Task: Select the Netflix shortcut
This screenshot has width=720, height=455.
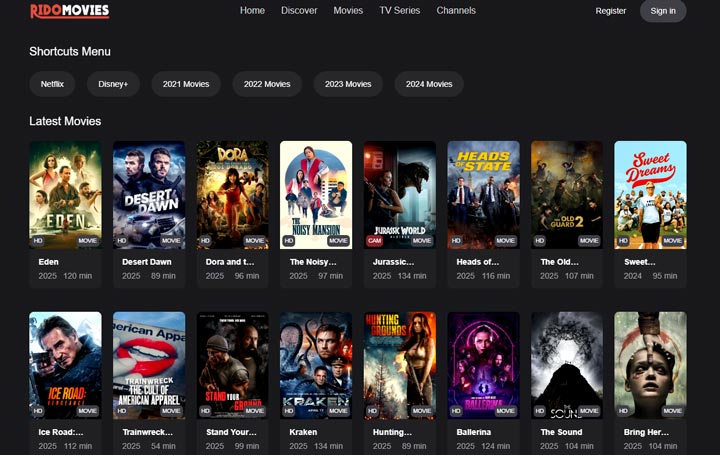Action: click(x=52, y=84)
